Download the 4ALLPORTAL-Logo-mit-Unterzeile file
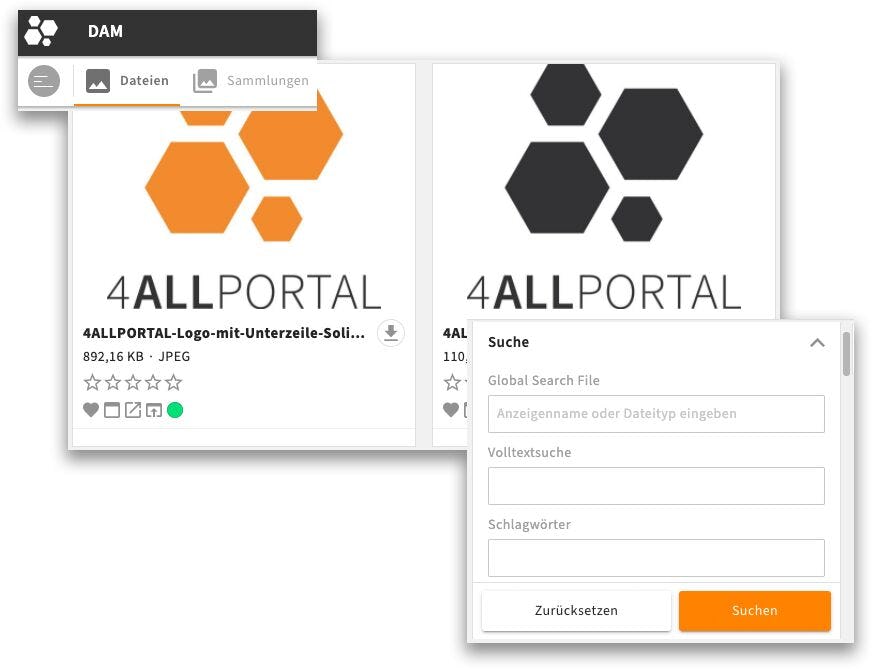The image size is (872, 669). coord(391,333)
